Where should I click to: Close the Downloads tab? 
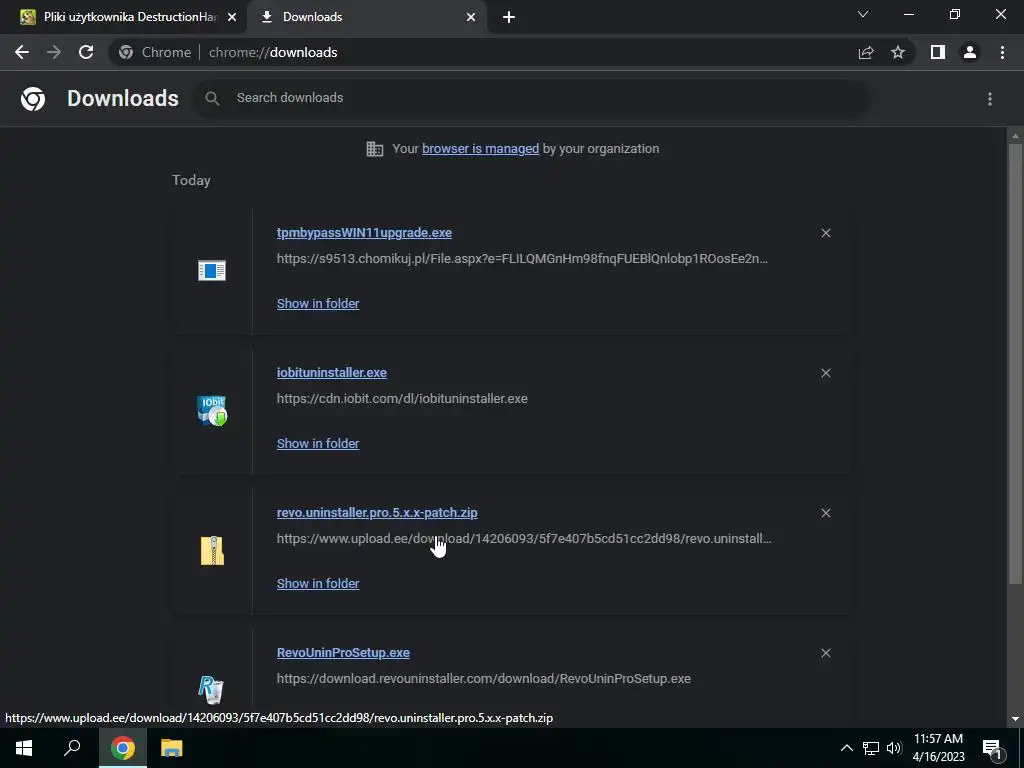click(471, 17)
